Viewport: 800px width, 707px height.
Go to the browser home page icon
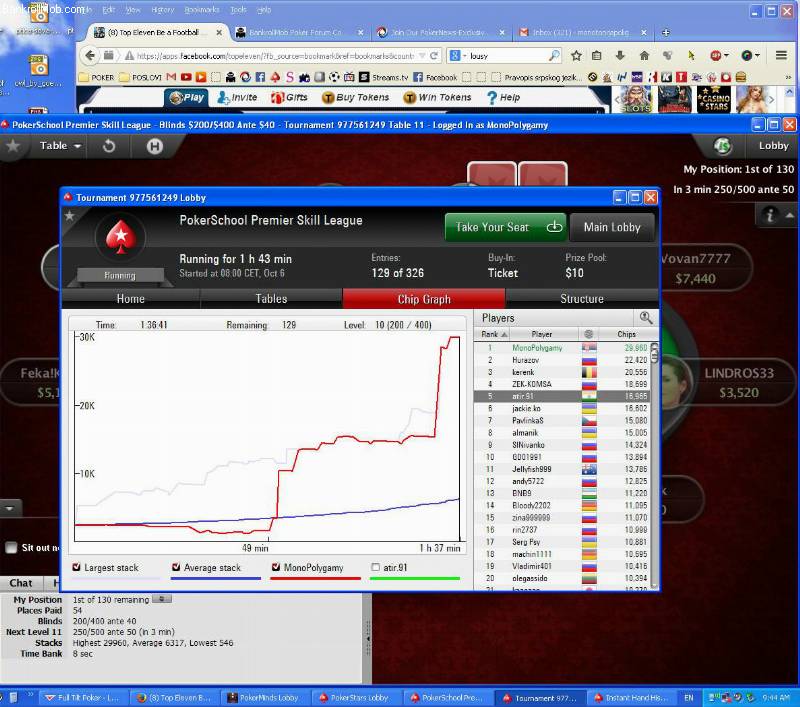click(x=644, y=56)
